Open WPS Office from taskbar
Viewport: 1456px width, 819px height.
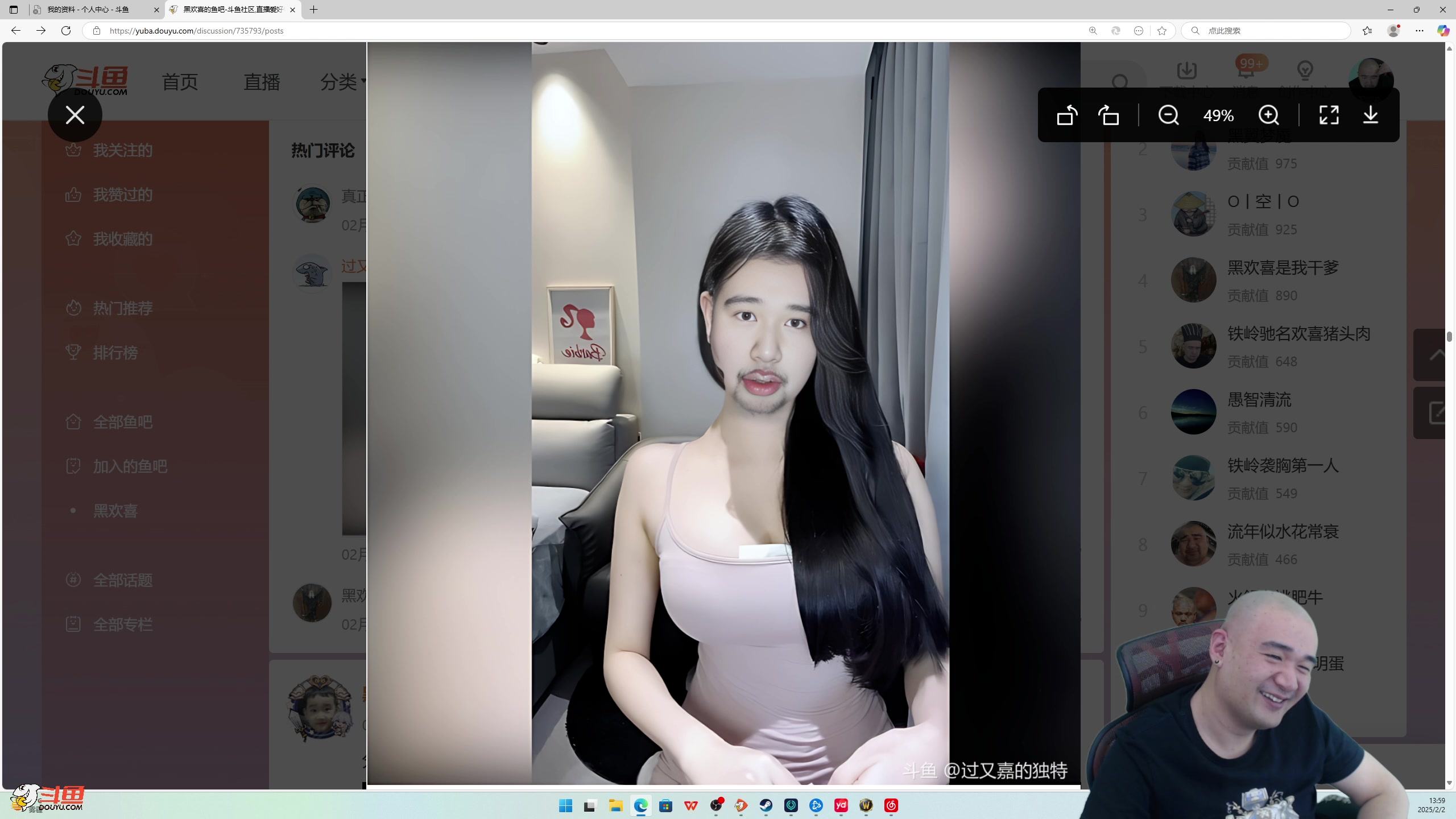tap(691, 805)
